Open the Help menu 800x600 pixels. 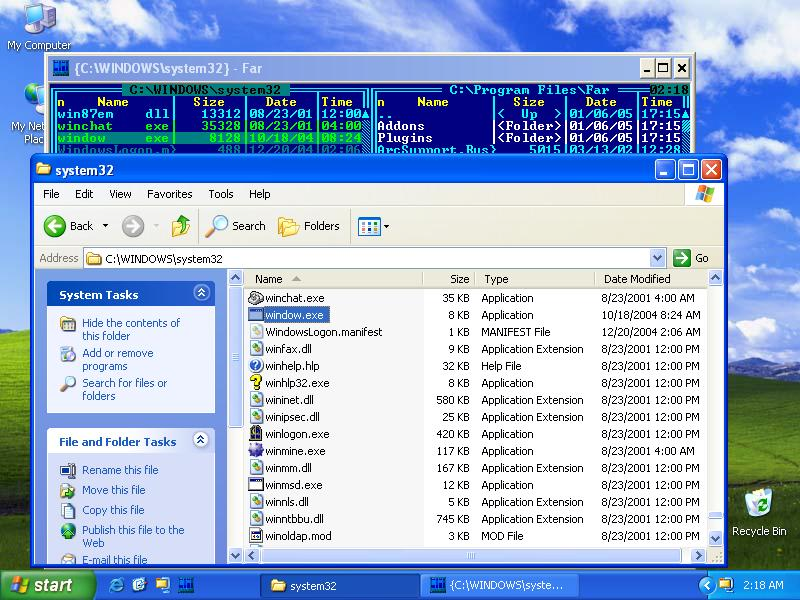click(x=259, y=194)
